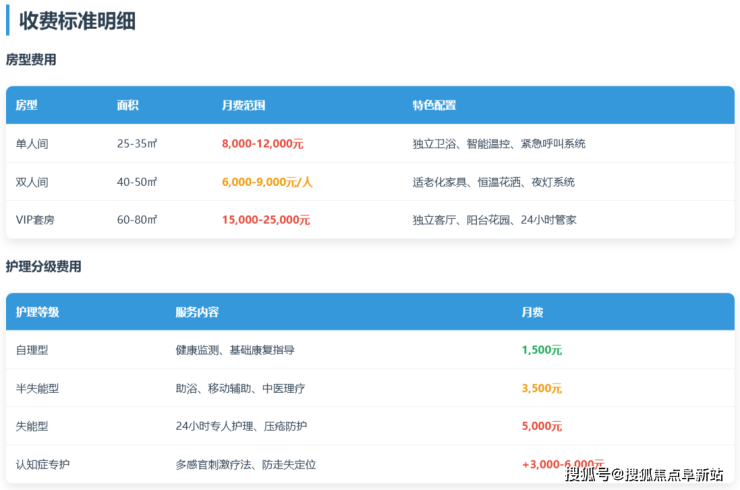
Task: Select the 双人间 row label
Action: pos(33,182)
